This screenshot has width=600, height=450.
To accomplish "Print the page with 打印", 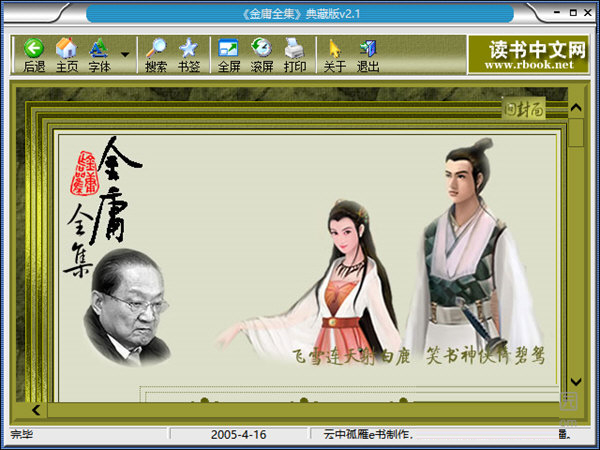I will [295, 55].
